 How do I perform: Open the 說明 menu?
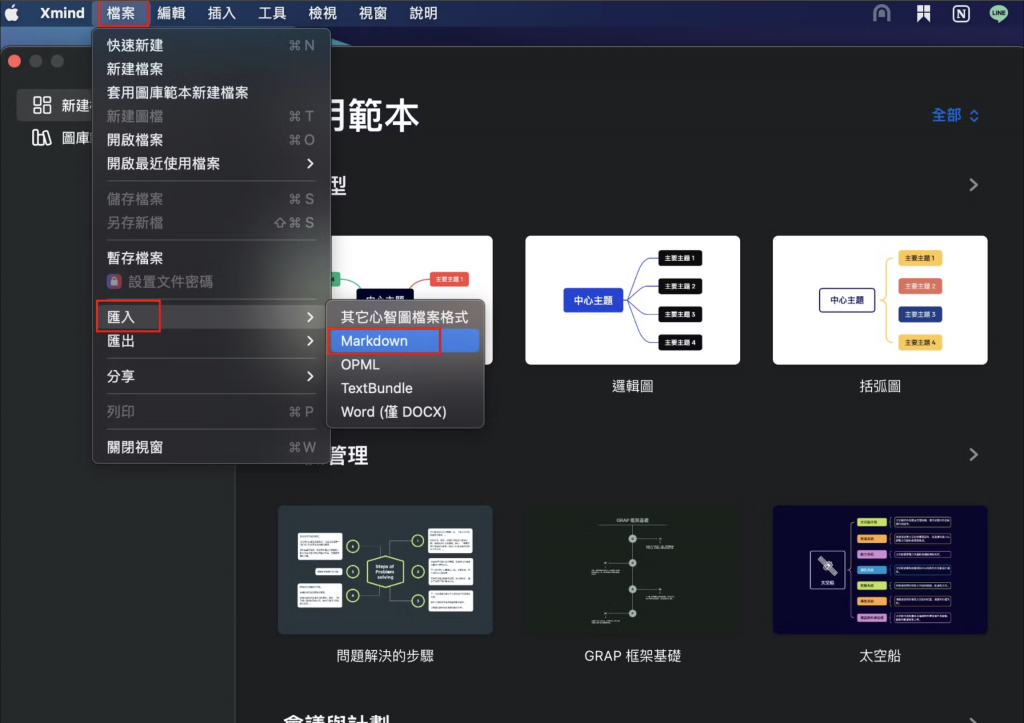[x=423, y=13]
